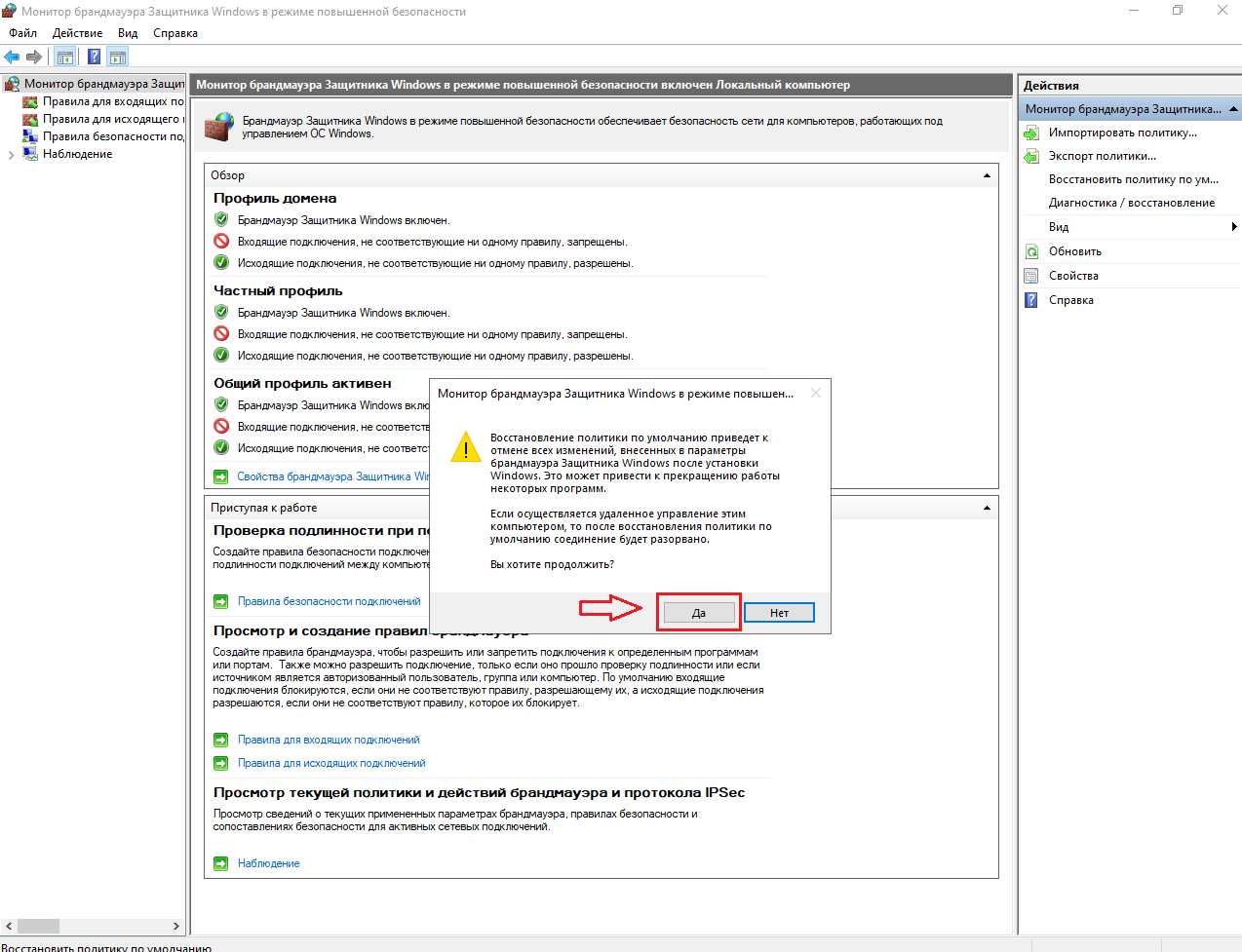
Task: Click the tree pane scroll left arrow
Action: (9, 927)
